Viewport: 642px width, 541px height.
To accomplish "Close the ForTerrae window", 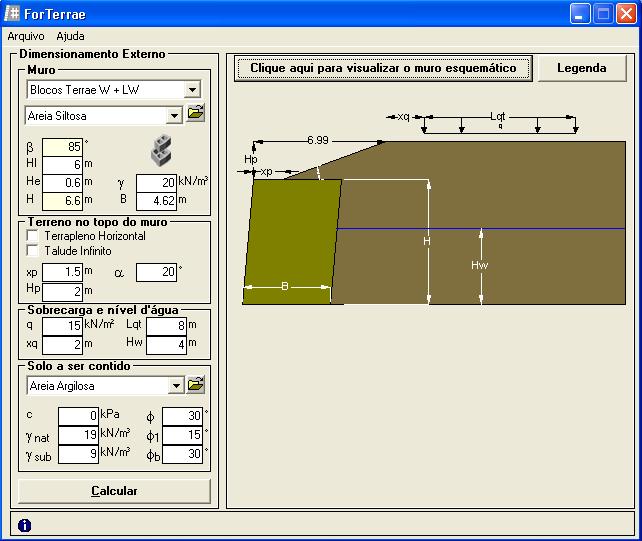I will [626, 14].
